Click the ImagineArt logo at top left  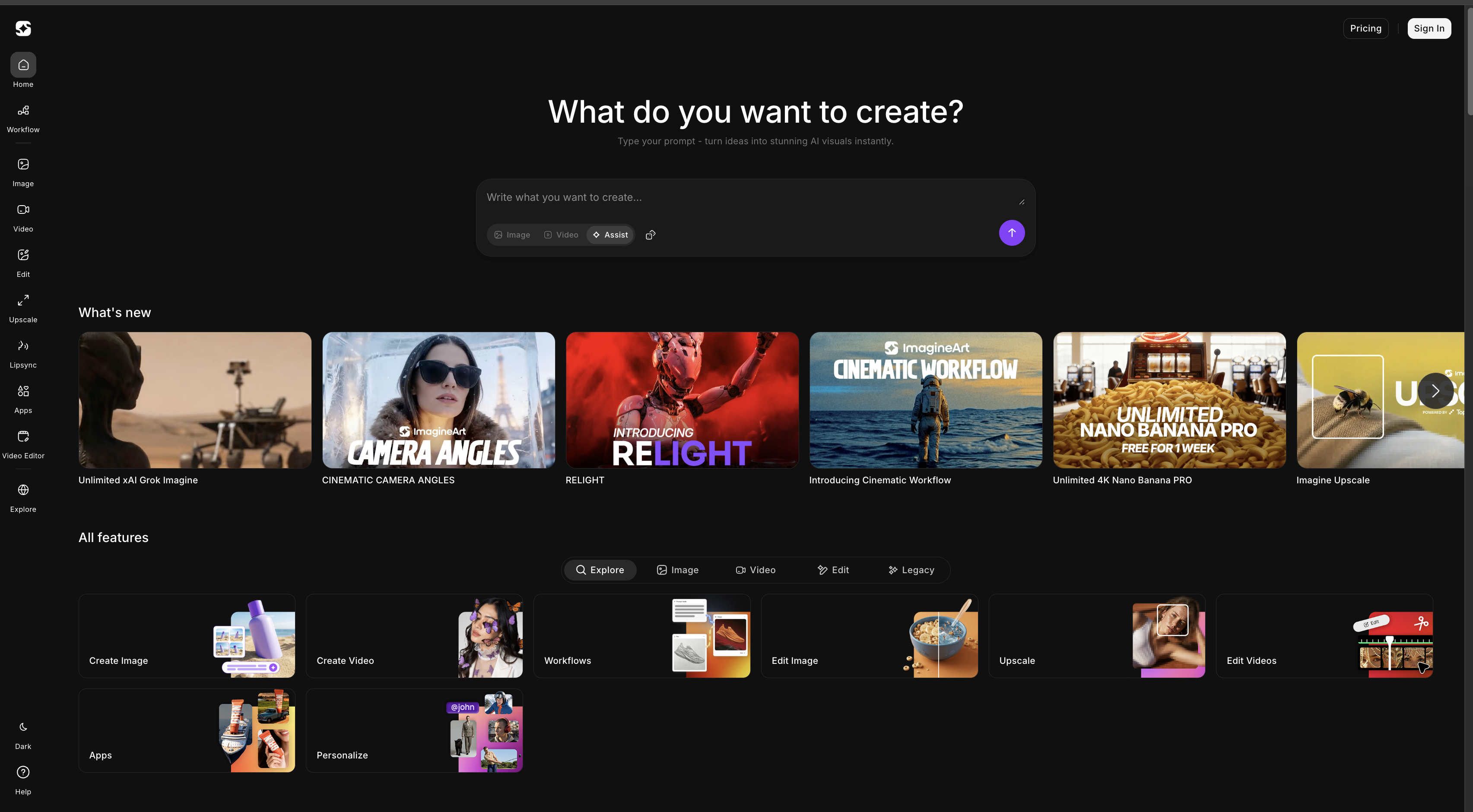[x=23, y=29]
